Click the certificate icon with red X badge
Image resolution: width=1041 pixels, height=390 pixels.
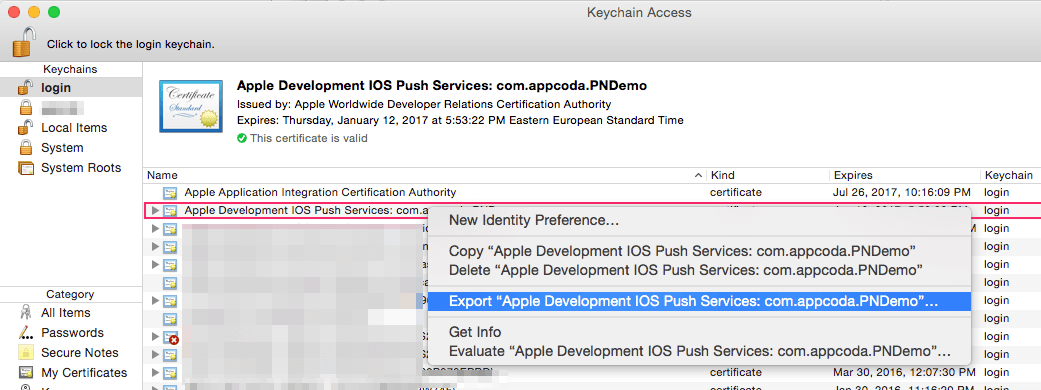click(171, 338)
